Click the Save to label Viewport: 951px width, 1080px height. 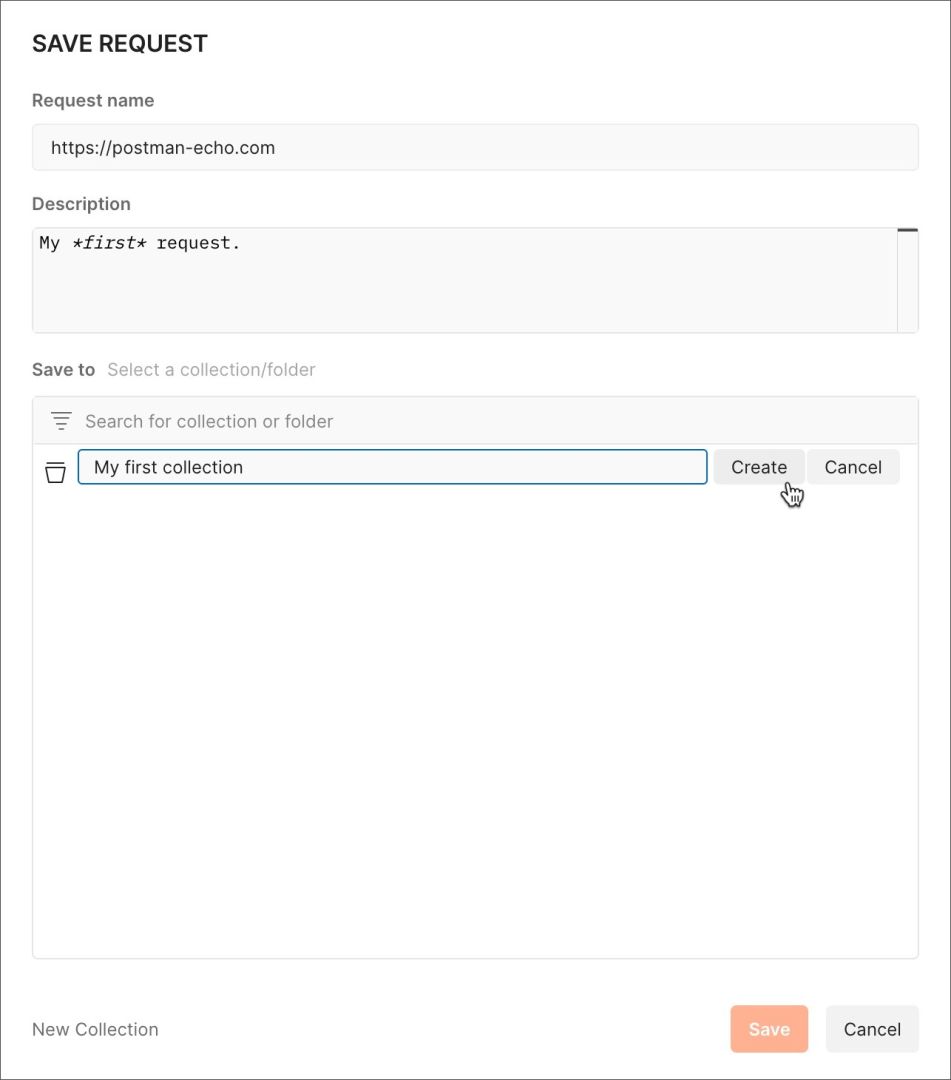63,370
